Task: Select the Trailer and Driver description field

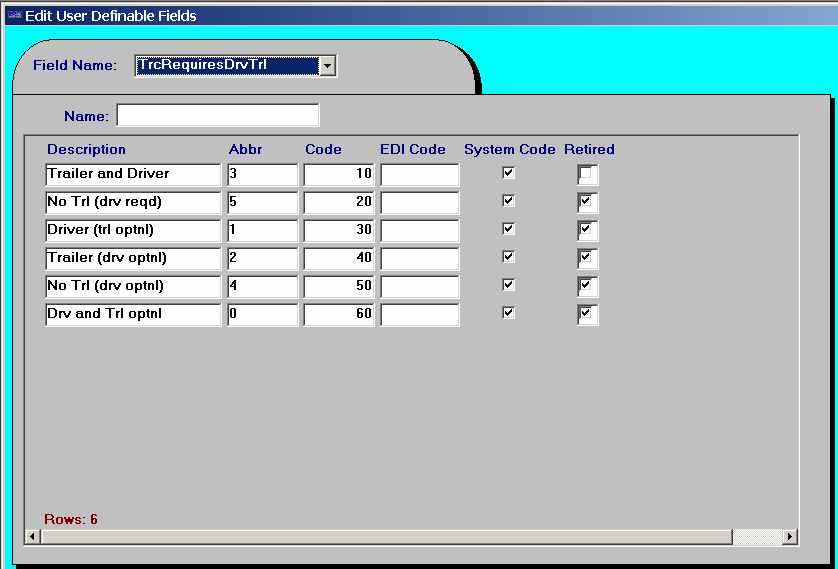Action: tap(132, 175)
